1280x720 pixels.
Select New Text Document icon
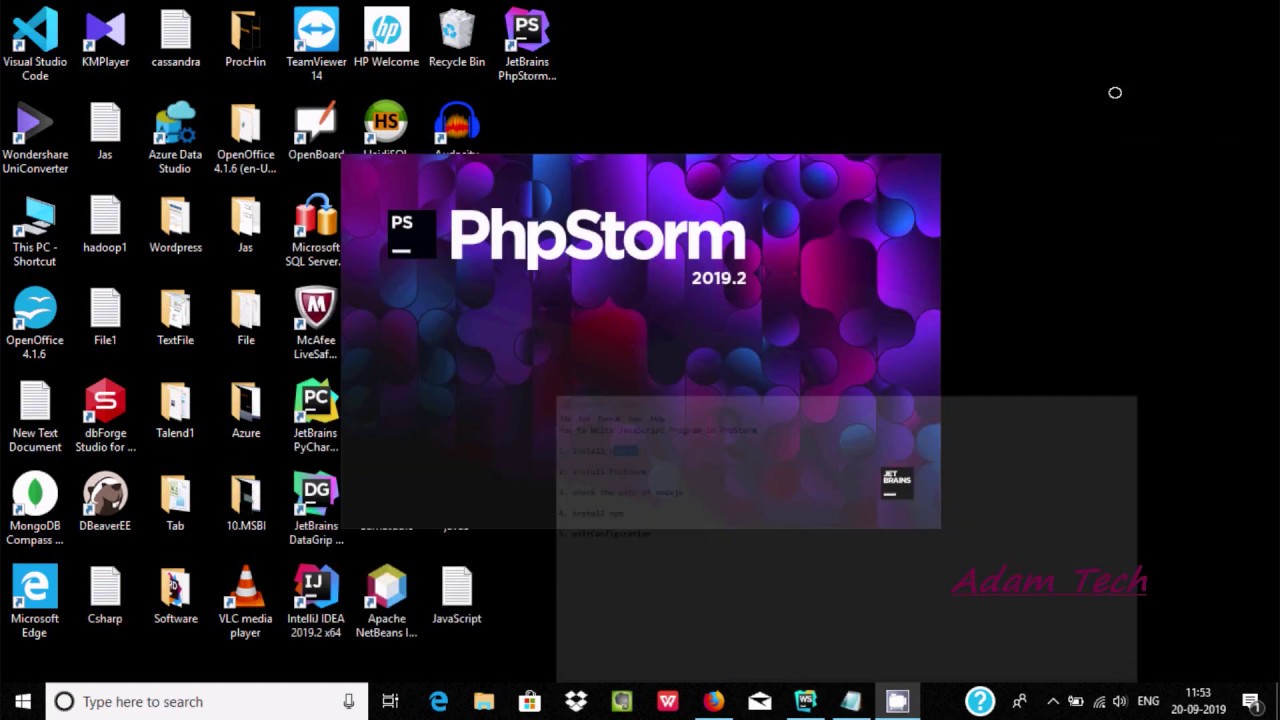(35, 402)
